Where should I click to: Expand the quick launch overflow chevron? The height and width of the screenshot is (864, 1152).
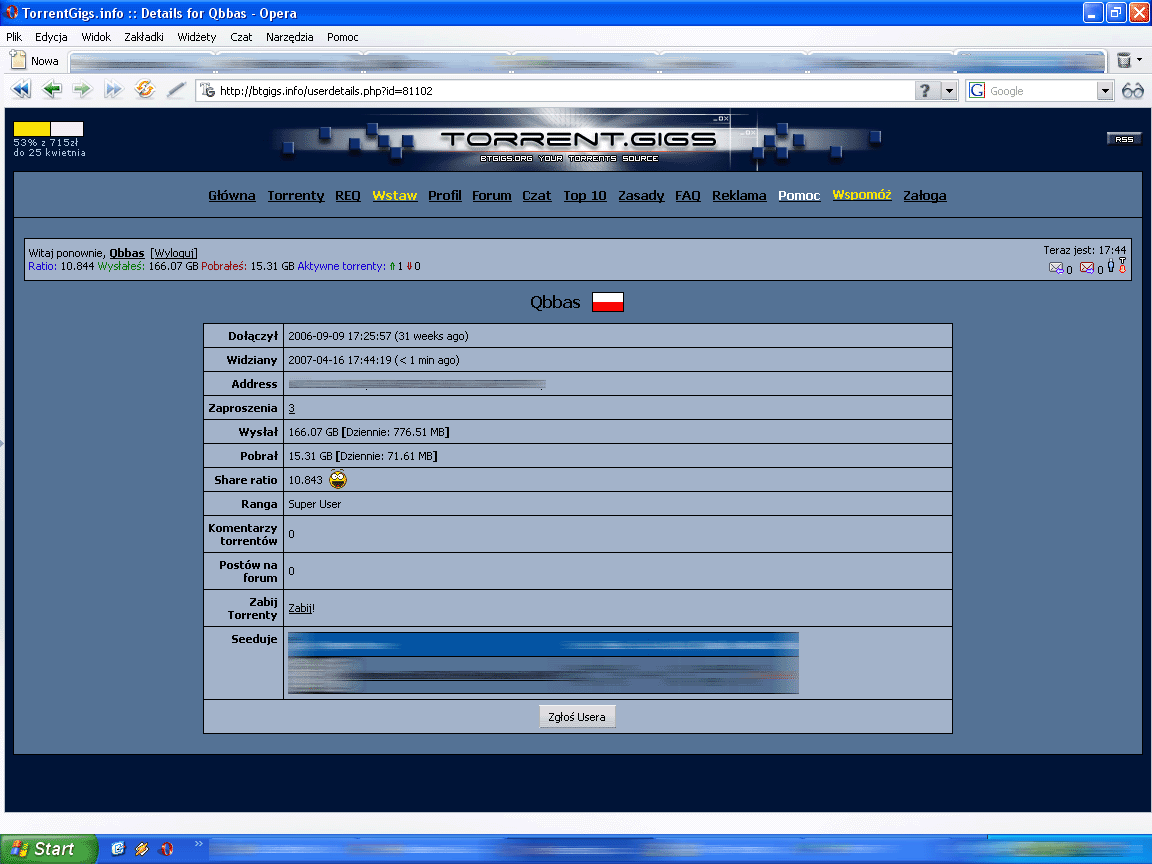198,843
